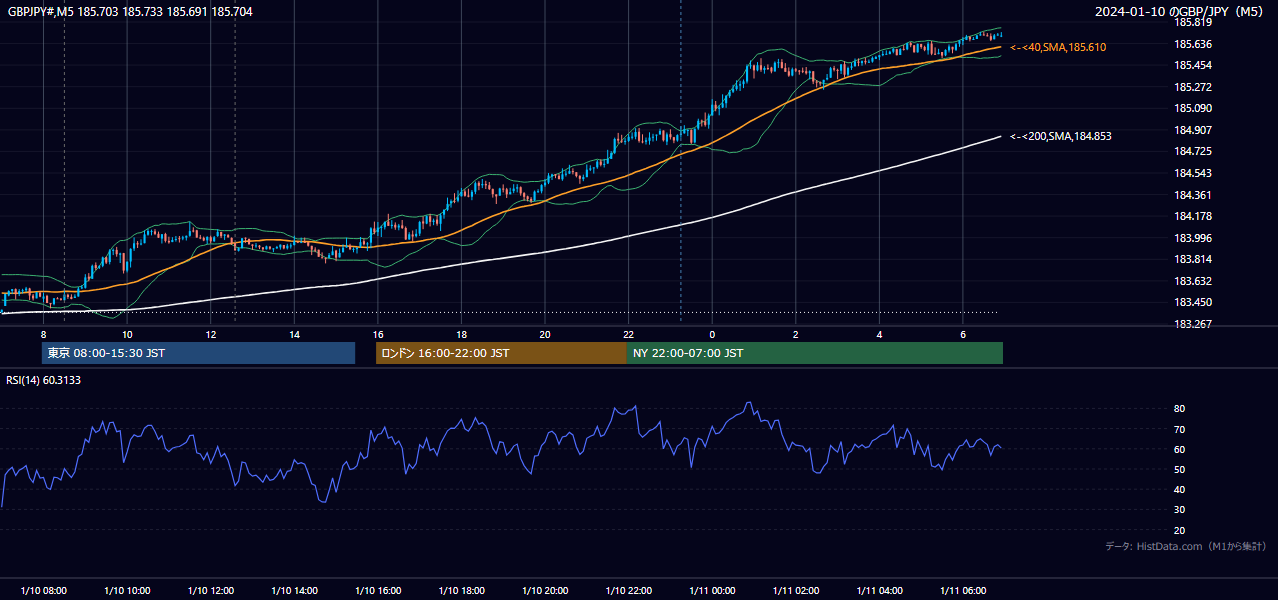The height and width of the screenshot is (600, 1278).
Task: Click hour tick 12 under price chart
Action: pyautogui.click(x=211, y=334)
